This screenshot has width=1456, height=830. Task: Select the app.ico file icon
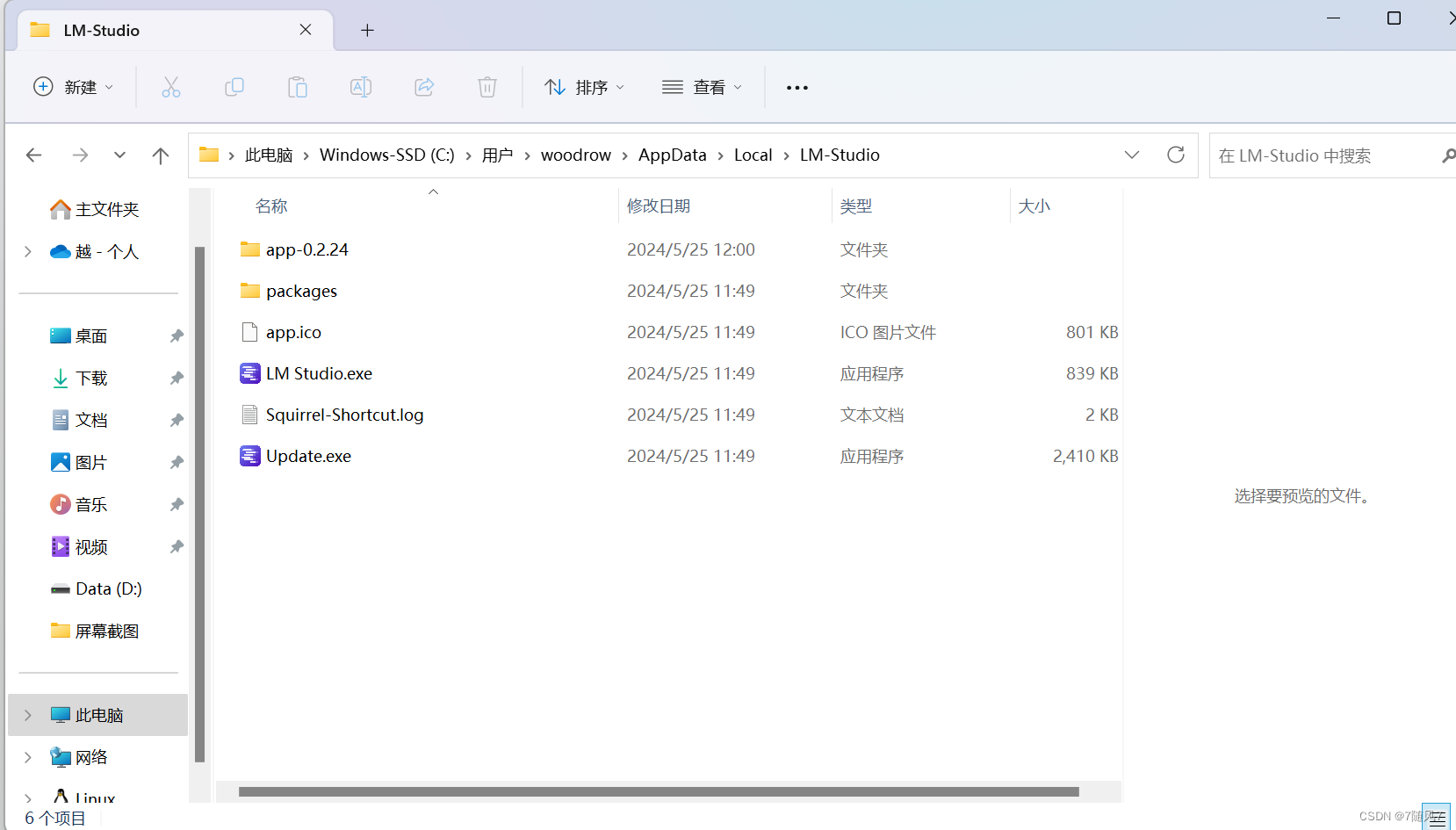point(250,332)
